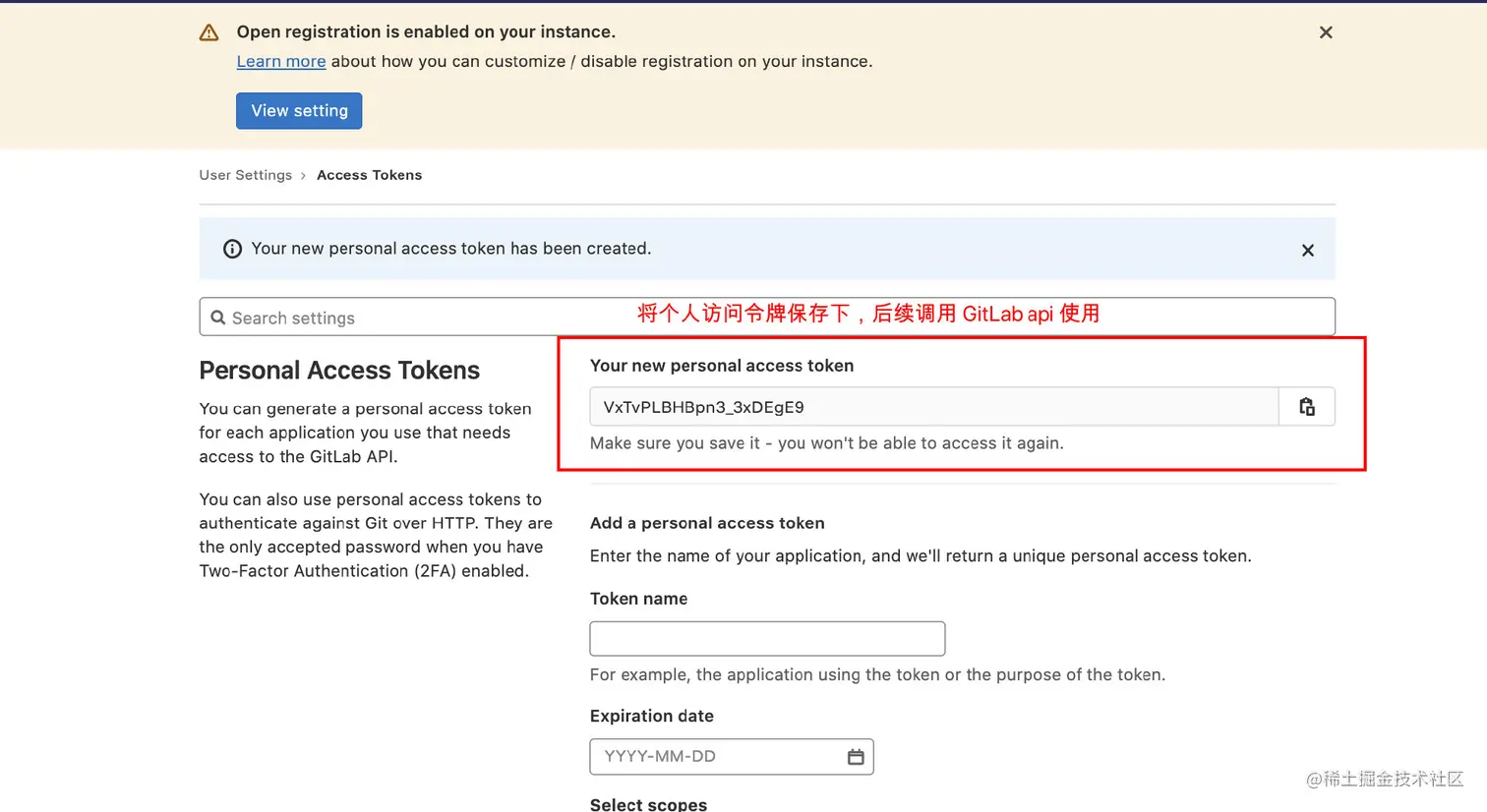Click the 'Your new personal access token' label
Viewport: 1487px width, 812px height.
point(722,366)
